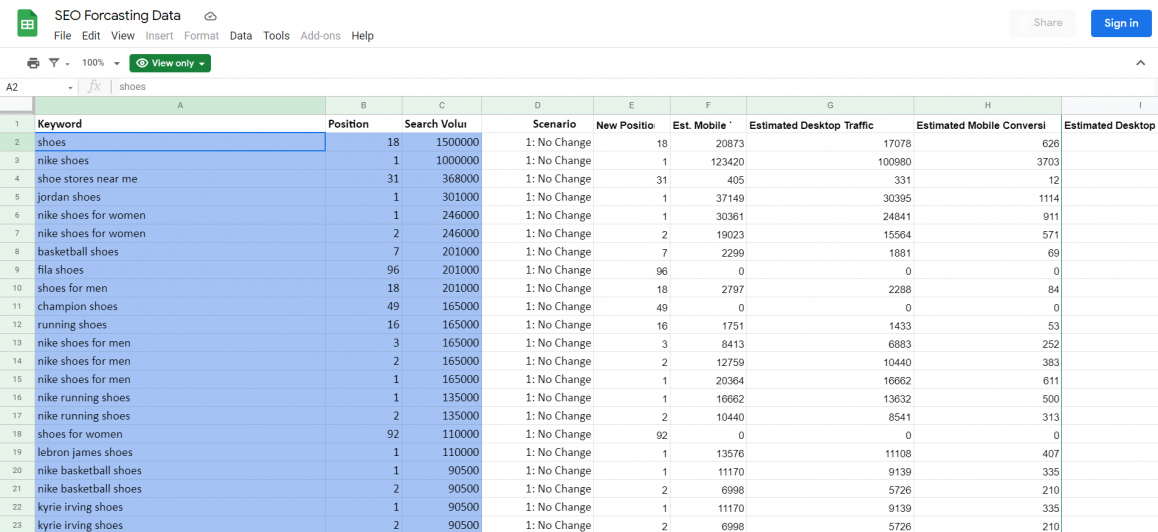
Task: Select the cell 'lebron james shoes'
Action: (x=180, y=452)
